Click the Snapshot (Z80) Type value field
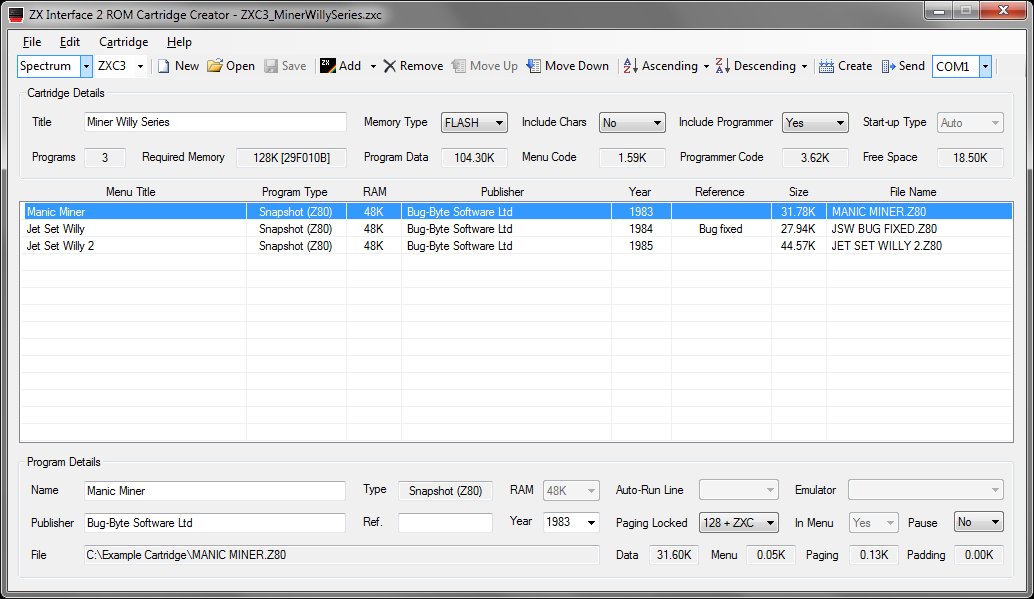This screenshot has height=599, width=1034. (x=445, y=491)
